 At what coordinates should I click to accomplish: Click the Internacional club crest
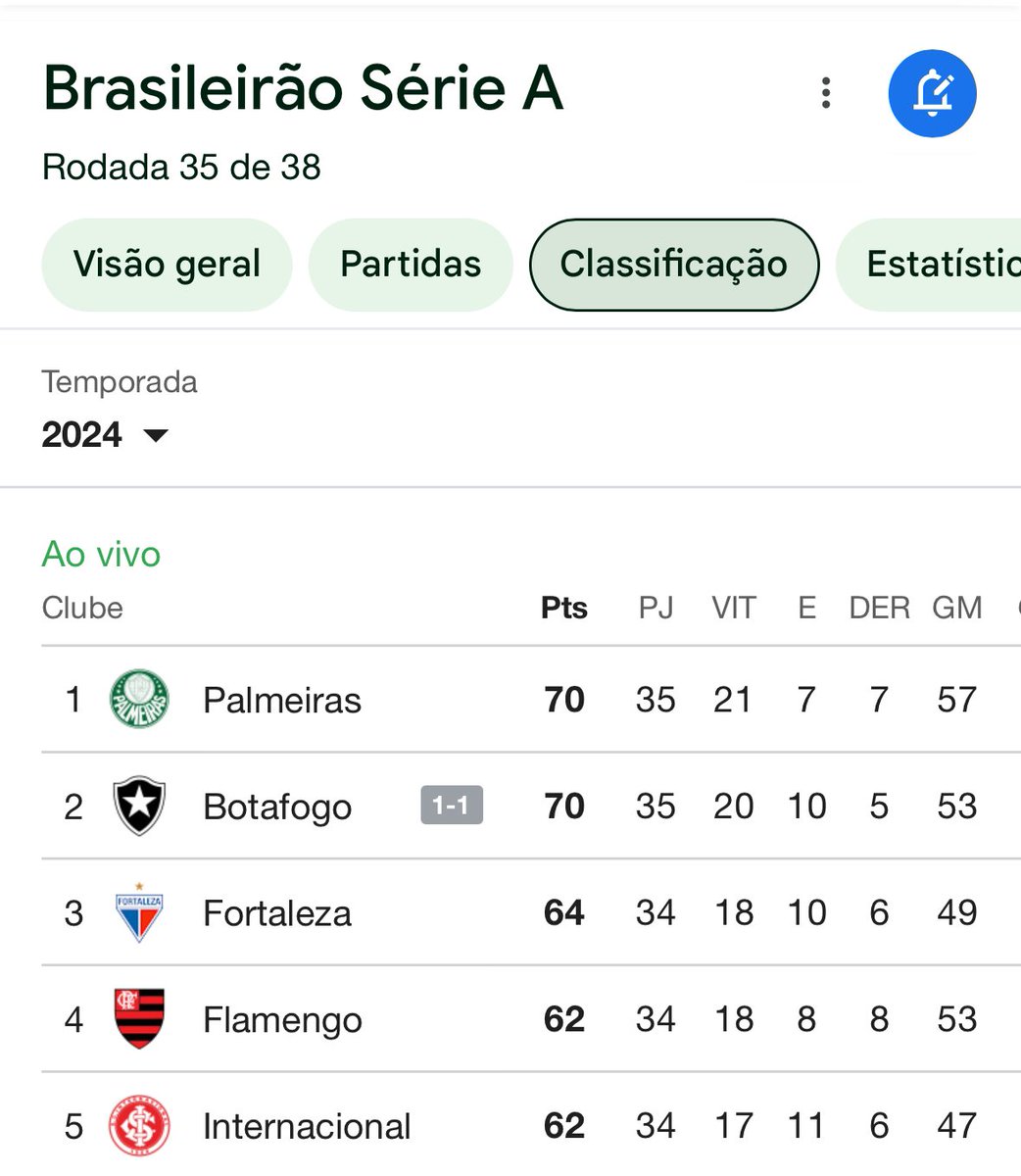pyautogui.click(x=139, y=1126)
